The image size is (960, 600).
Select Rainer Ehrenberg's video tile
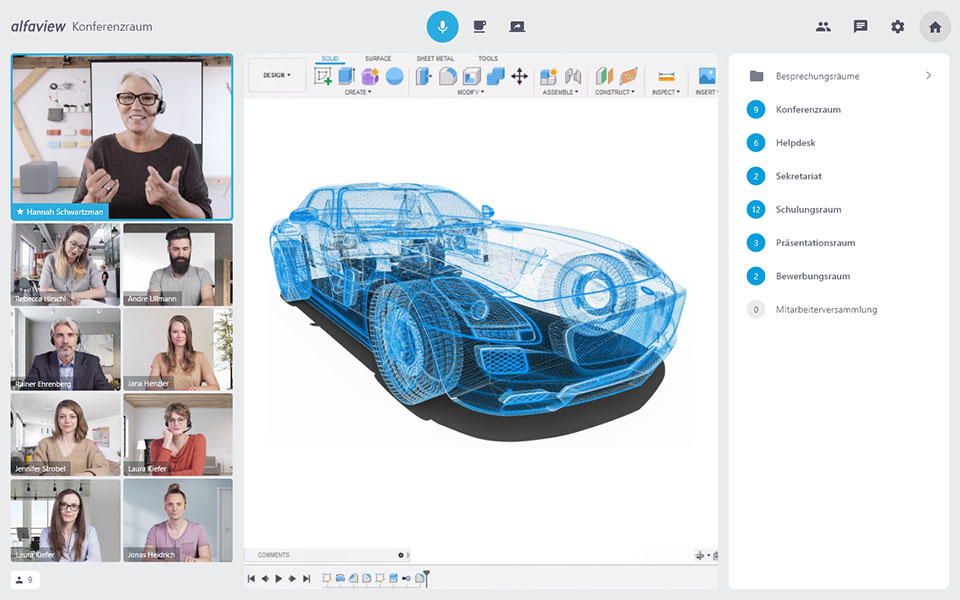(66, 350)
